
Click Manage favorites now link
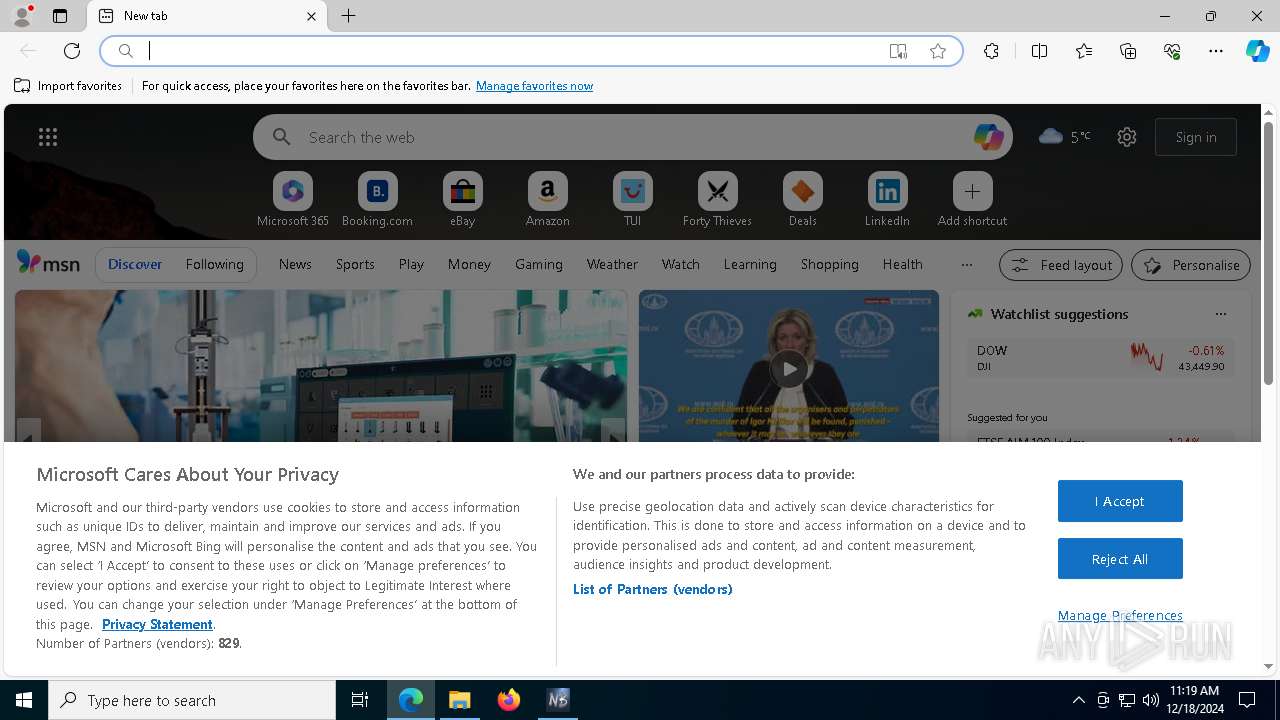point(534,86)
